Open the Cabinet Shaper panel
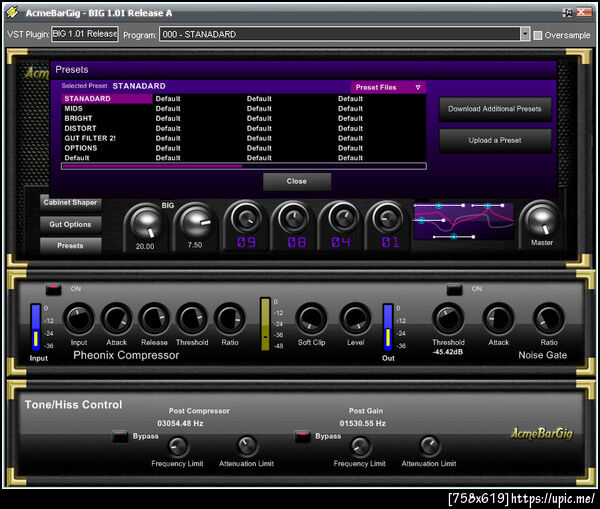600x509 pixels. pos(70,203)
